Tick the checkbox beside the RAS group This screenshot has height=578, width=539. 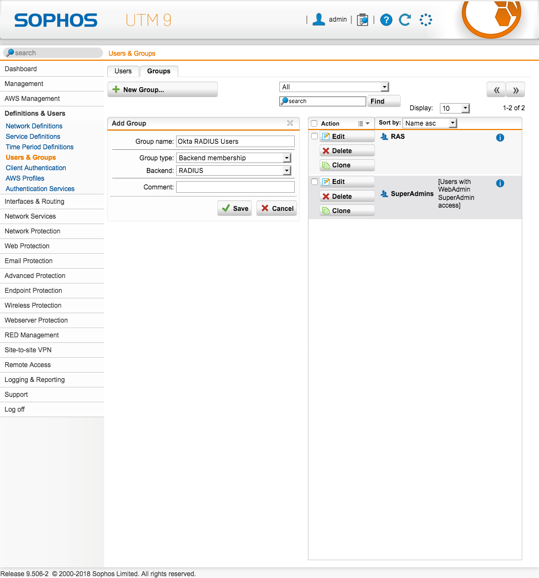click(x=314, y=136)
